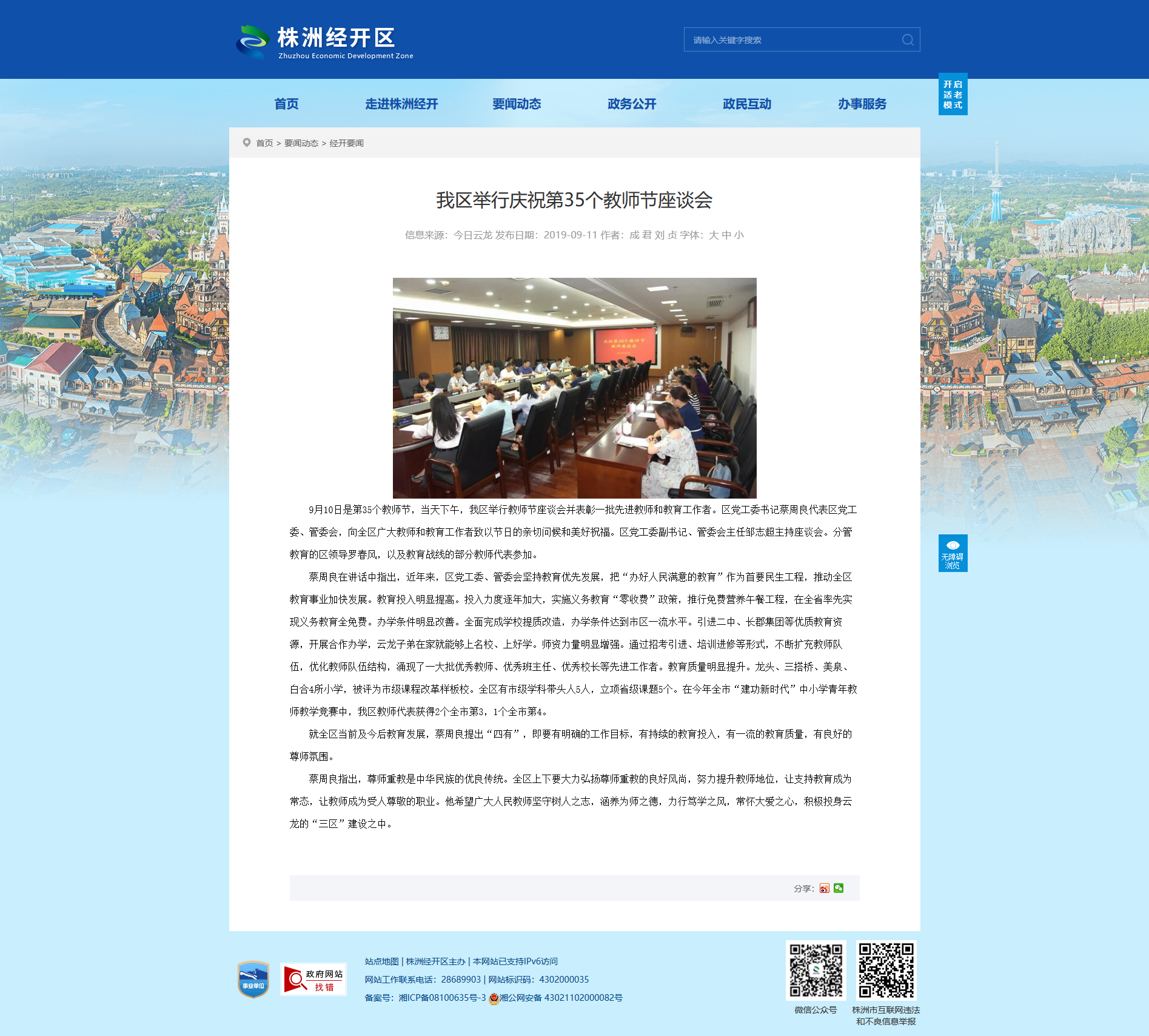Share article via WeChat icon

click(x=839, y=888)
